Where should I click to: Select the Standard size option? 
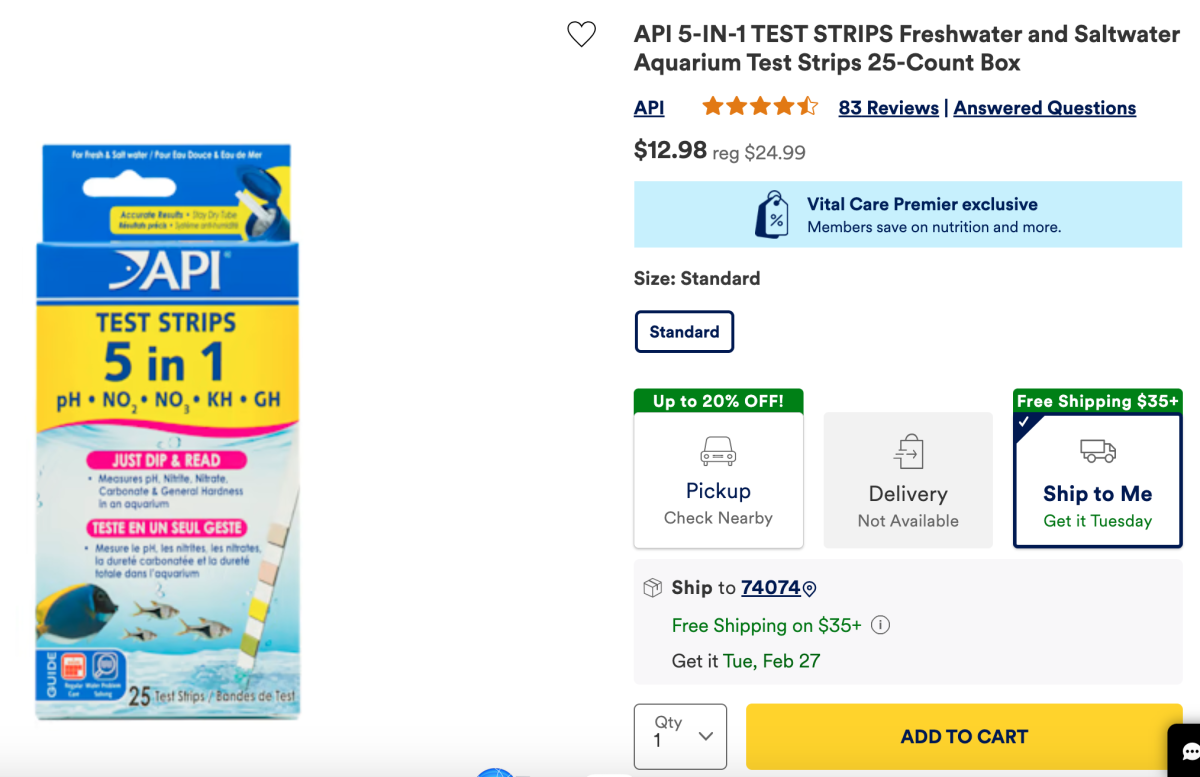[x=684, y=332]
